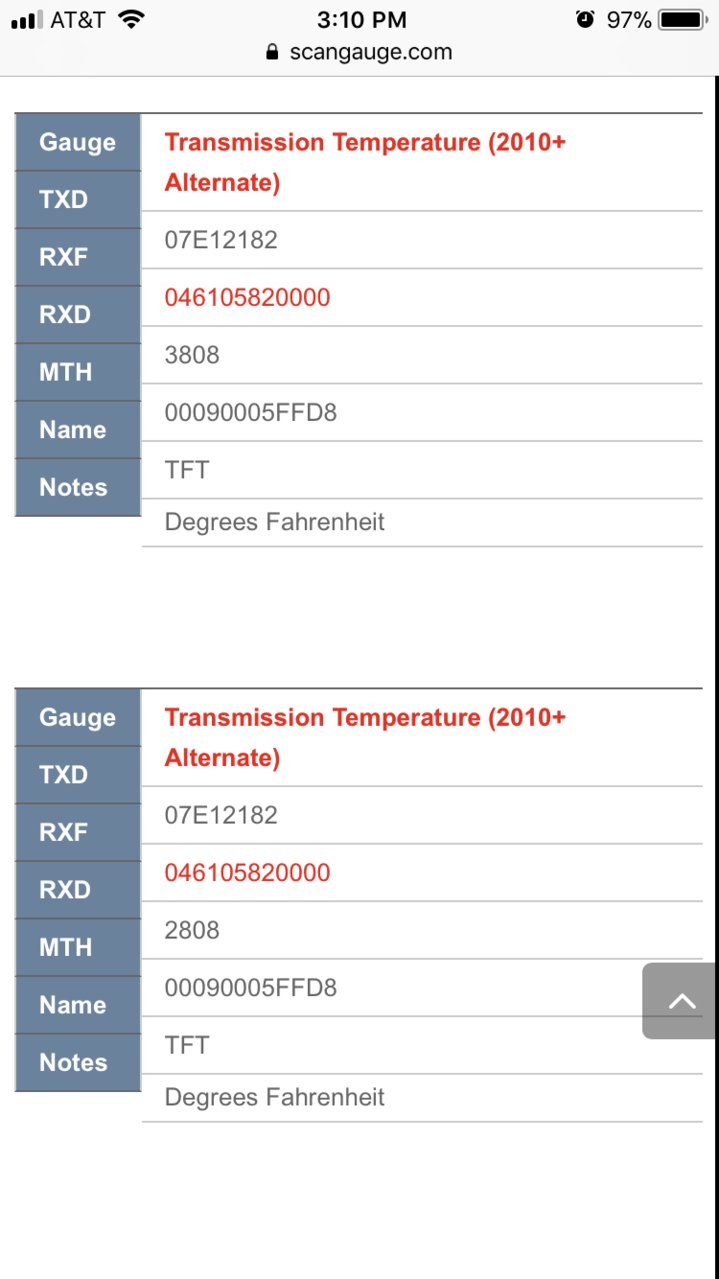Tap the 3808 value in first table

point(192,354)
